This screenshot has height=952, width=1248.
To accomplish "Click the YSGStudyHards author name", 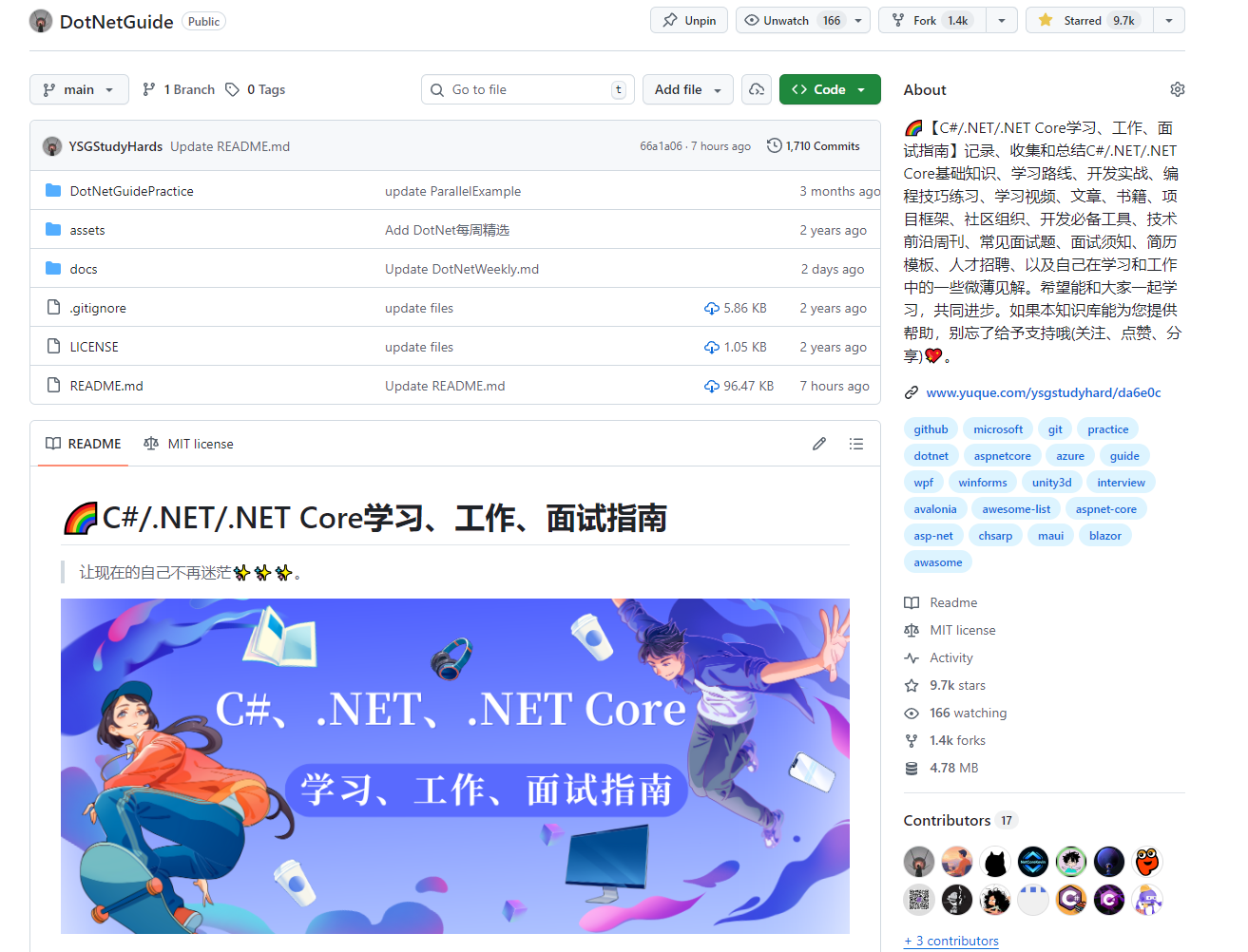I will tap(116, 146).
